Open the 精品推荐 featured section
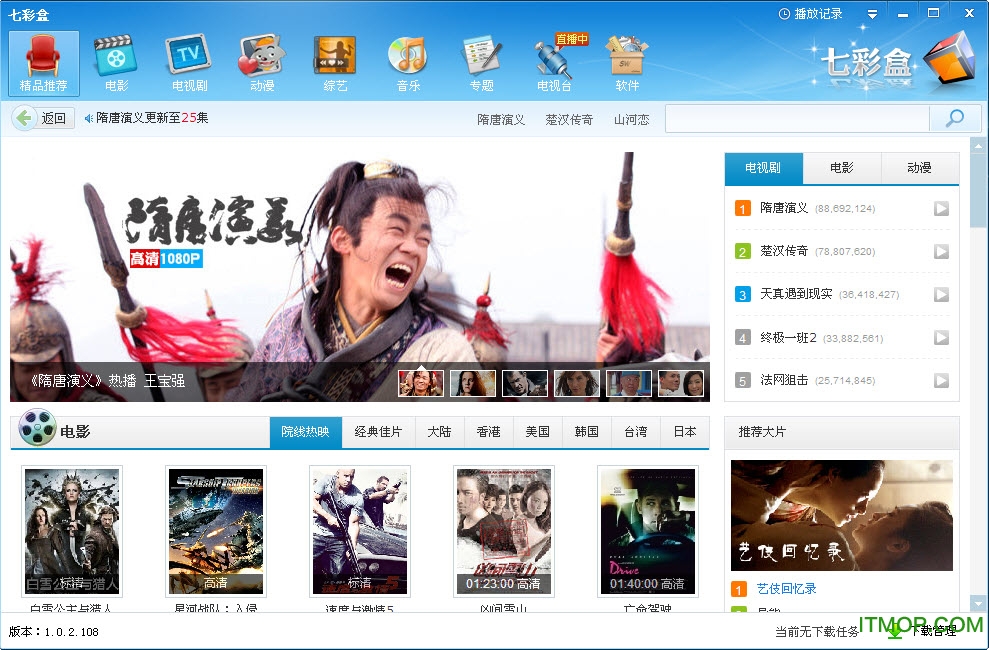 click(x=44, y=63)
